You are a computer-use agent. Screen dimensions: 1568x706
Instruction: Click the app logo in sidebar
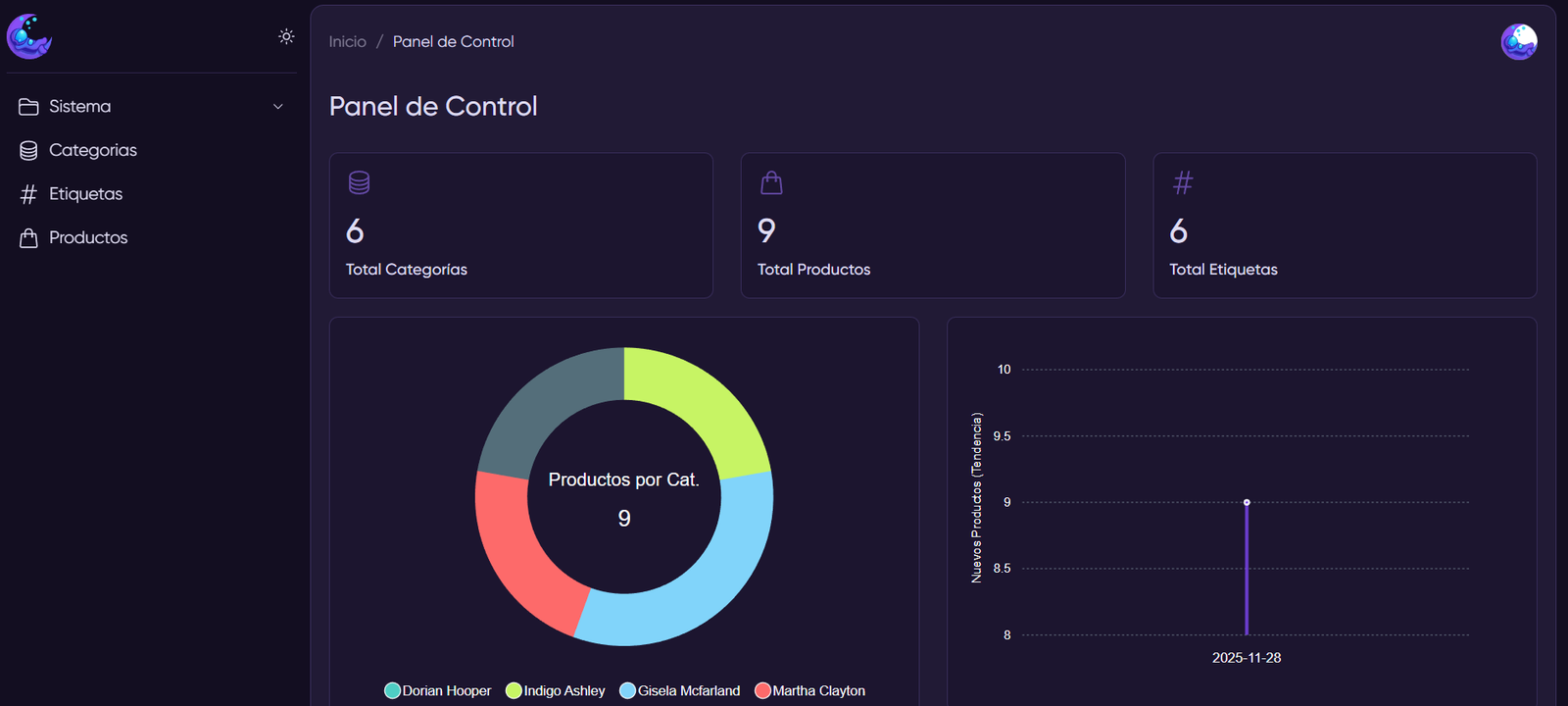click(x=29, y=37)
